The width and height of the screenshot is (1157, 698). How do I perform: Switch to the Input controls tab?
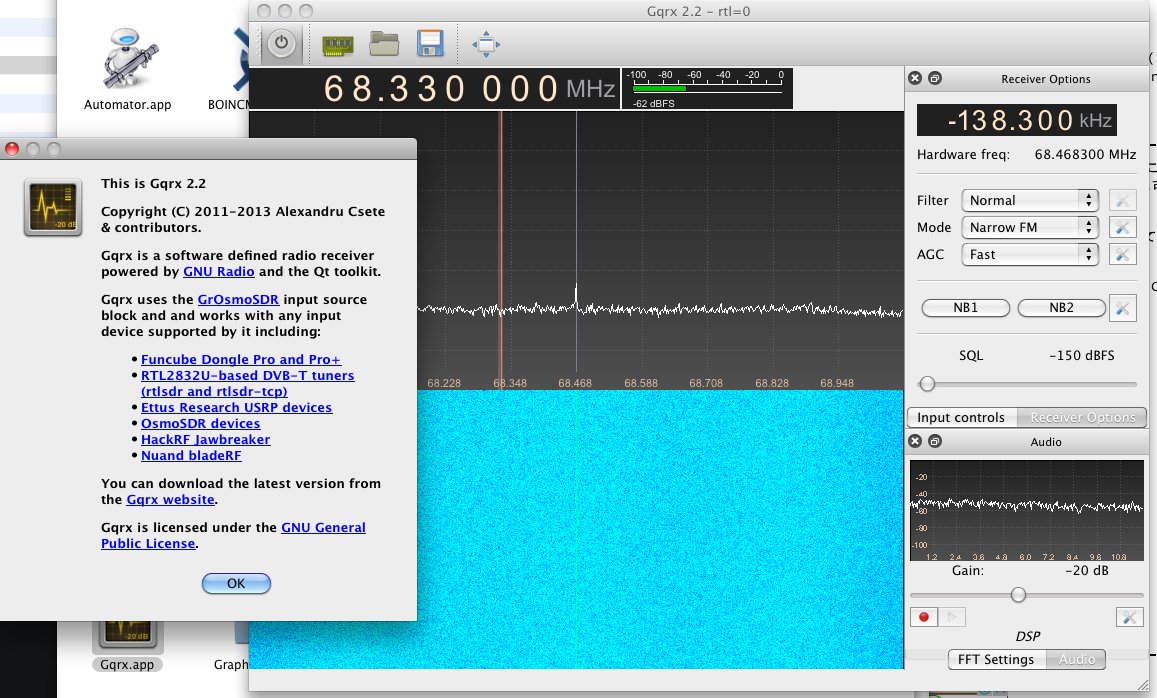coord(961,418)
